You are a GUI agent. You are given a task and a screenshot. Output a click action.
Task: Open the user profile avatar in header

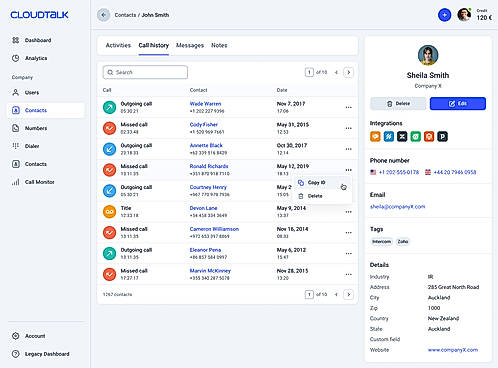click(464, 15)
